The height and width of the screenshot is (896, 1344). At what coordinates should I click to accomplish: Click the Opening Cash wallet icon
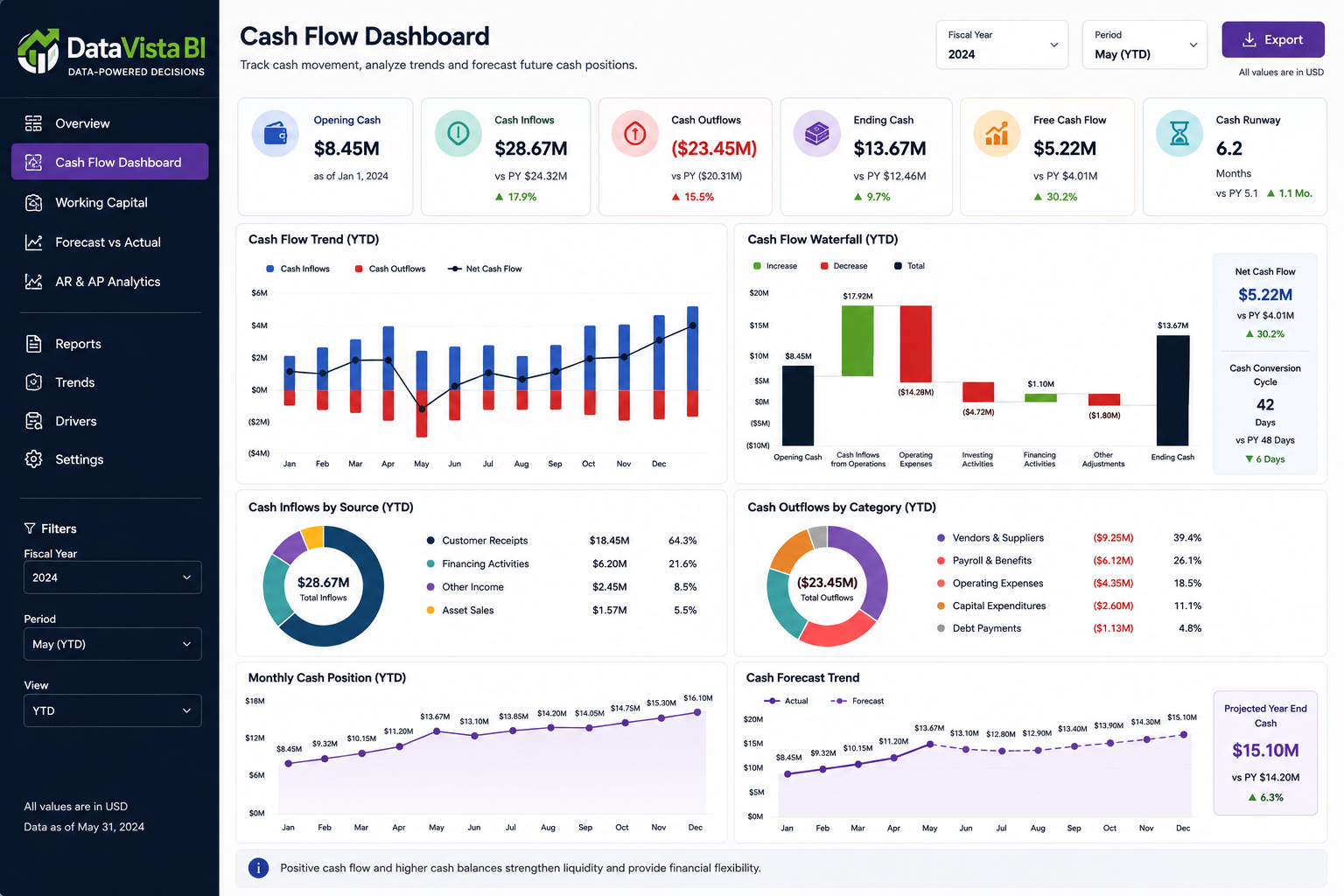[x=276, y=134]
